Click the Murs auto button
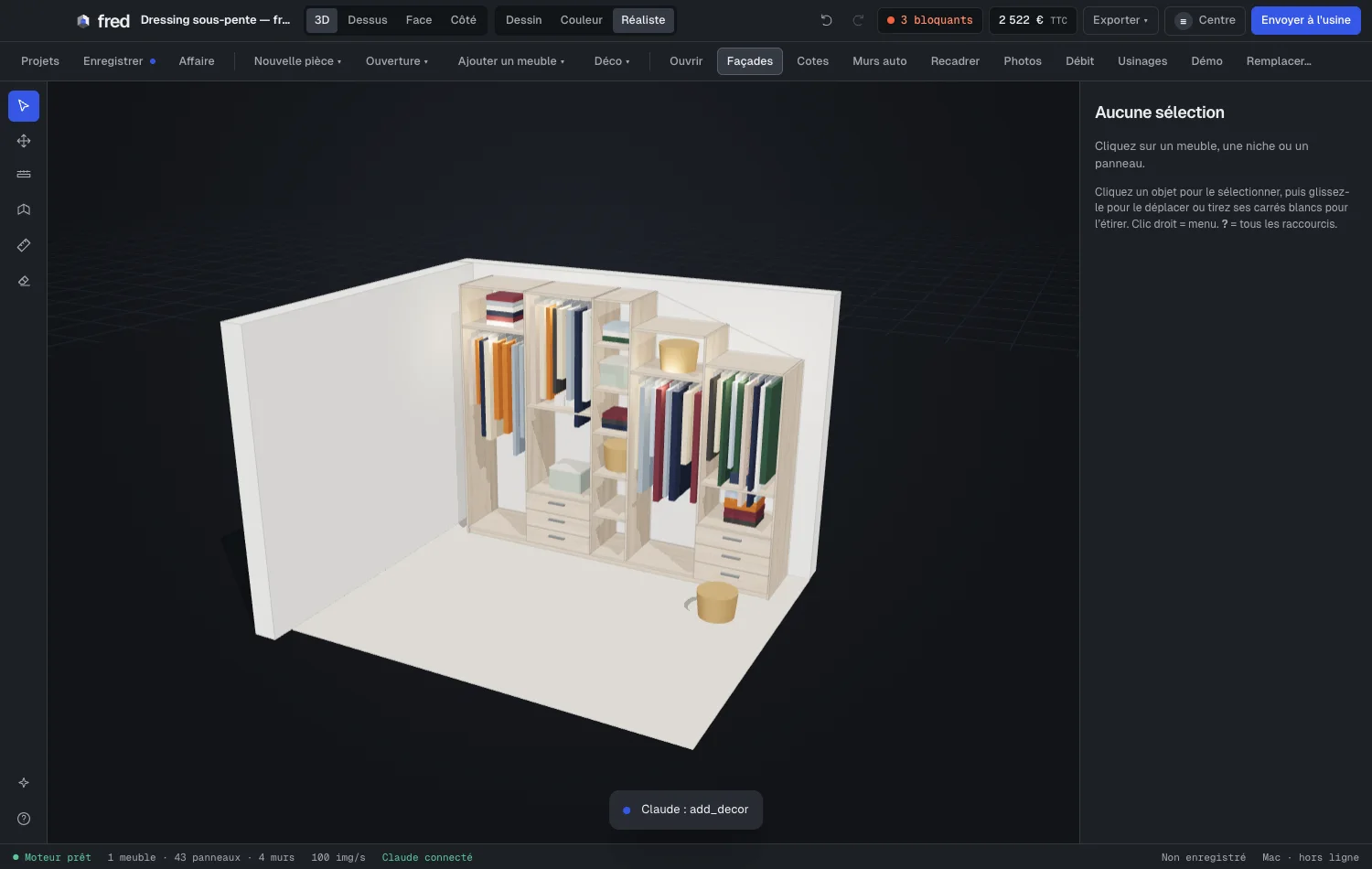This screenshot has height=869, width=1372. click(x=880, y=61)
